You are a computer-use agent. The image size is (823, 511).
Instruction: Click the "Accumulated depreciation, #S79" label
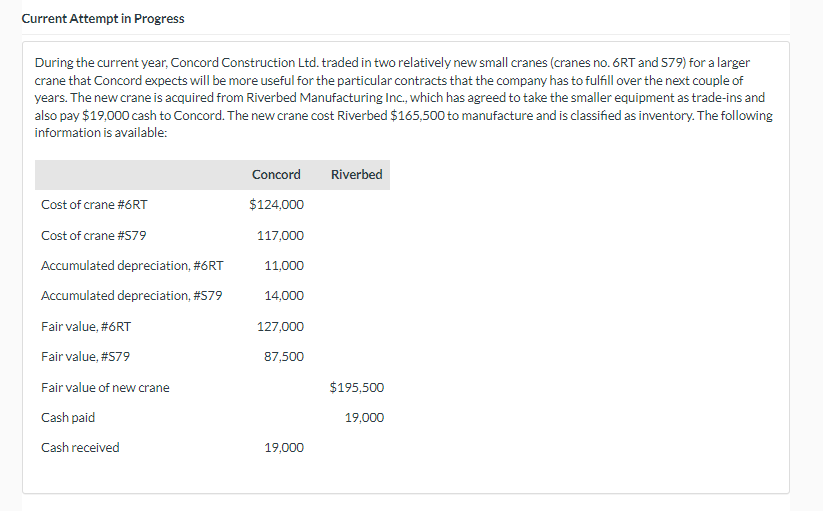pos(131,296)
